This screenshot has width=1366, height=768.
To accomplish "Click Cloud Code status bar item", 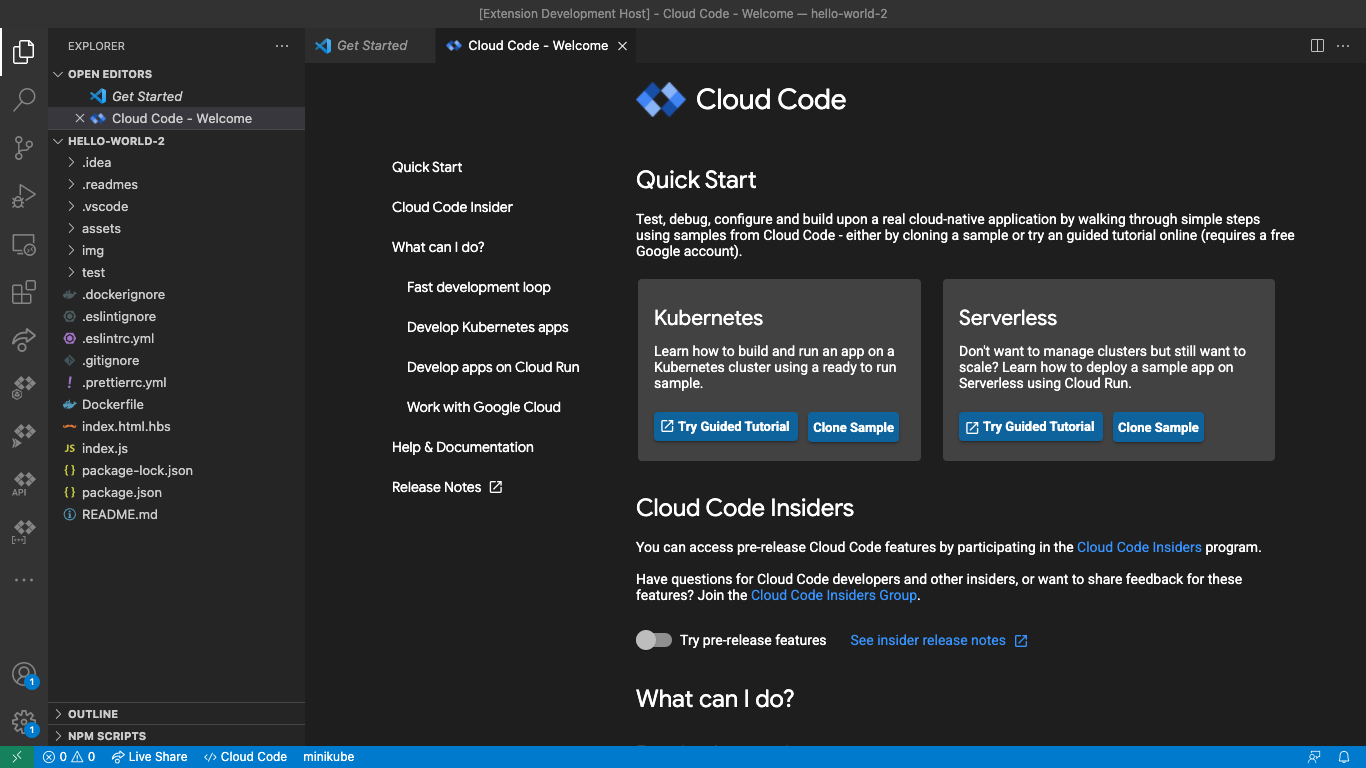I will click(245, 757).
